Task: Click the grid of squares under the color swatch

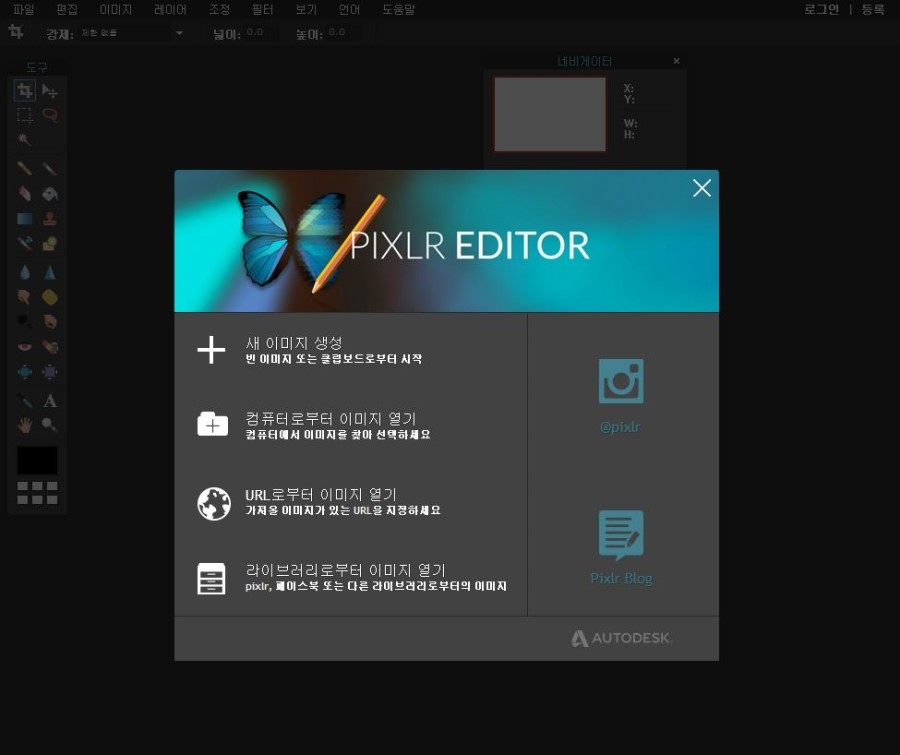Action: [x=37, y=493]
